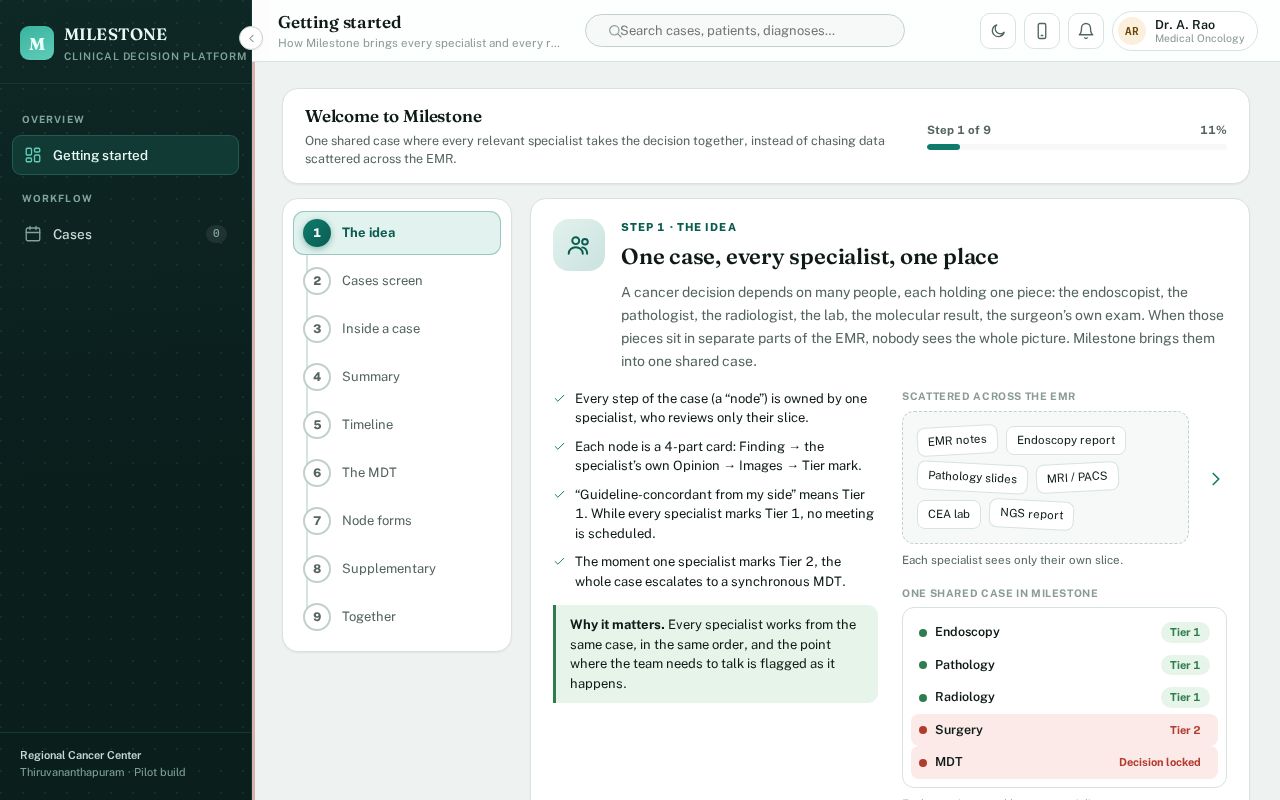Collapse the sidebar with chevron button
The width and height of the screenshot is (1280, 800).
coord(251,38)
